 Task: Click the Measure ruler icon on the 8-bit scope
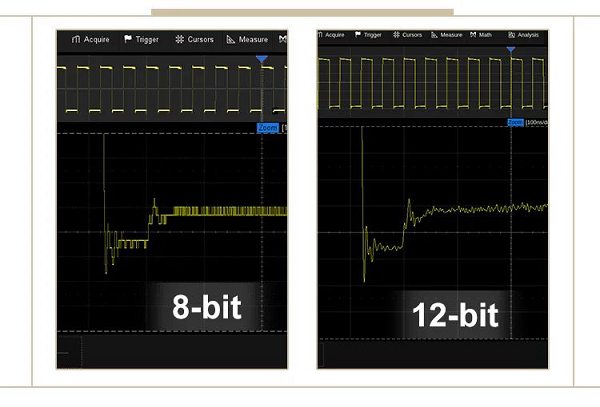point(231,40)
